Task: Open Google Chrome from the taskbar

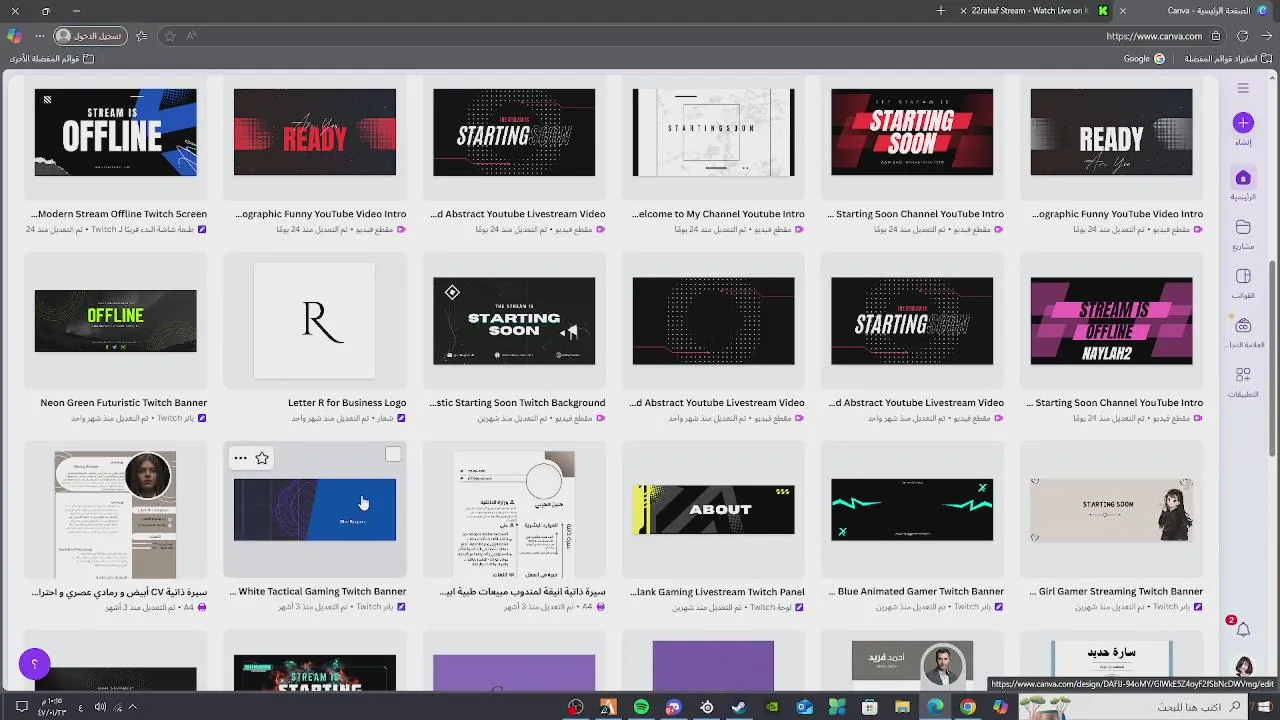Action: (x=968, y=707)
